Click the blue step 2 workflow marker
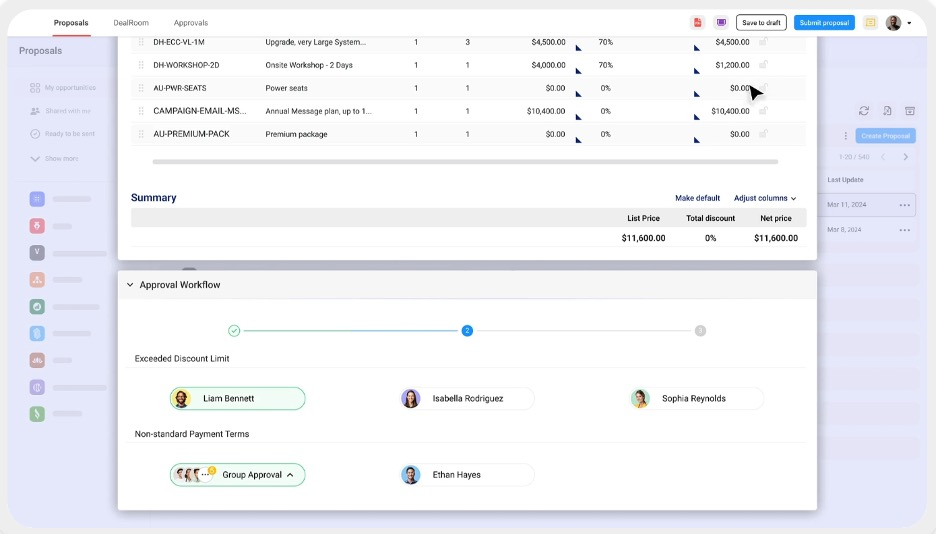This screenshot has width=936, height=534. tap(467, 331)
